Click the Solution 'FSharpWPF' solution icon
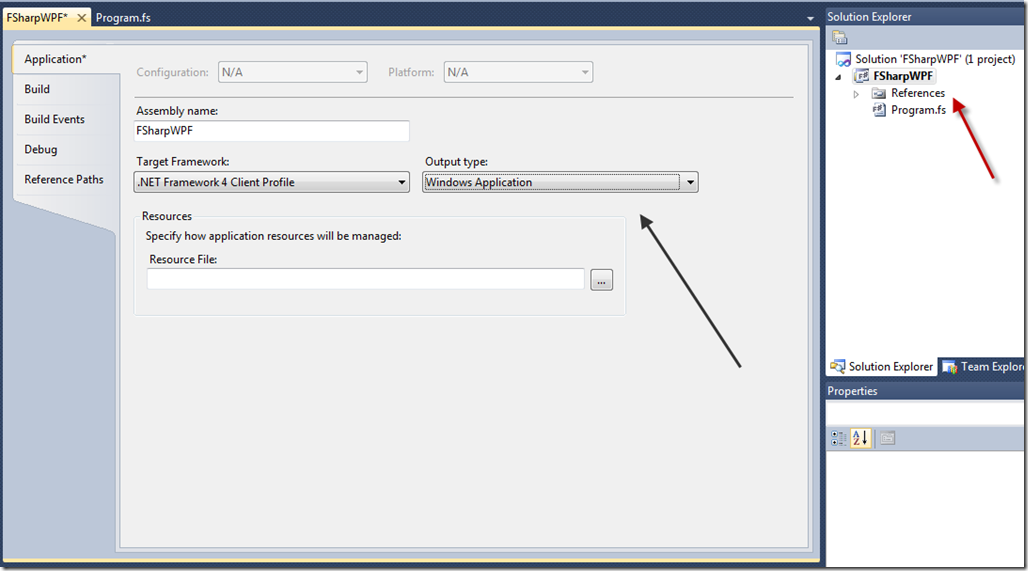 (x=843, y=59)
